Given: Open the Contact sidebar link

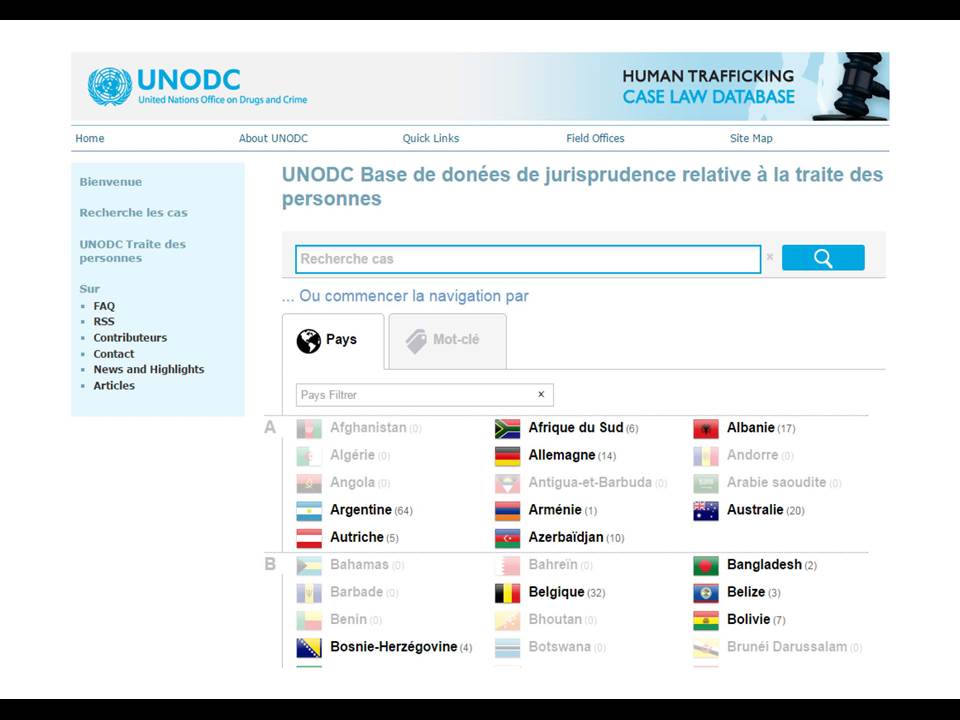Looking at the screenshot, I should [113, 354].
